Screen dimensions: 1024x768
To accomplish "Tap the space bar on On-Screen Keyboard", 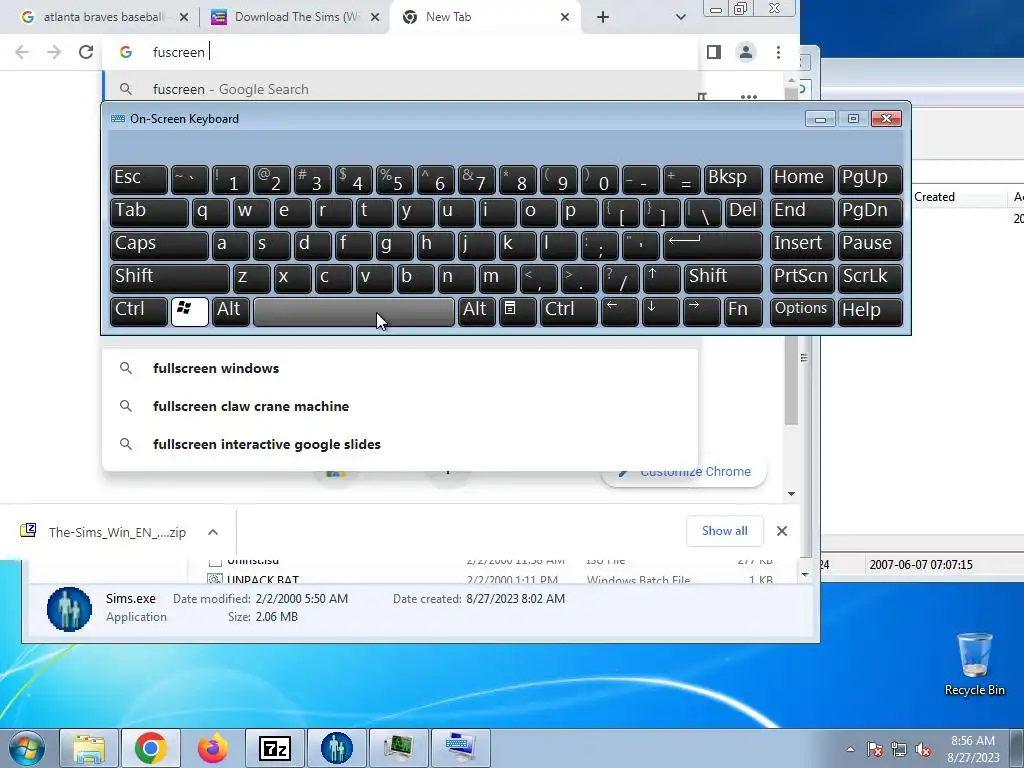I will (353, 311).
